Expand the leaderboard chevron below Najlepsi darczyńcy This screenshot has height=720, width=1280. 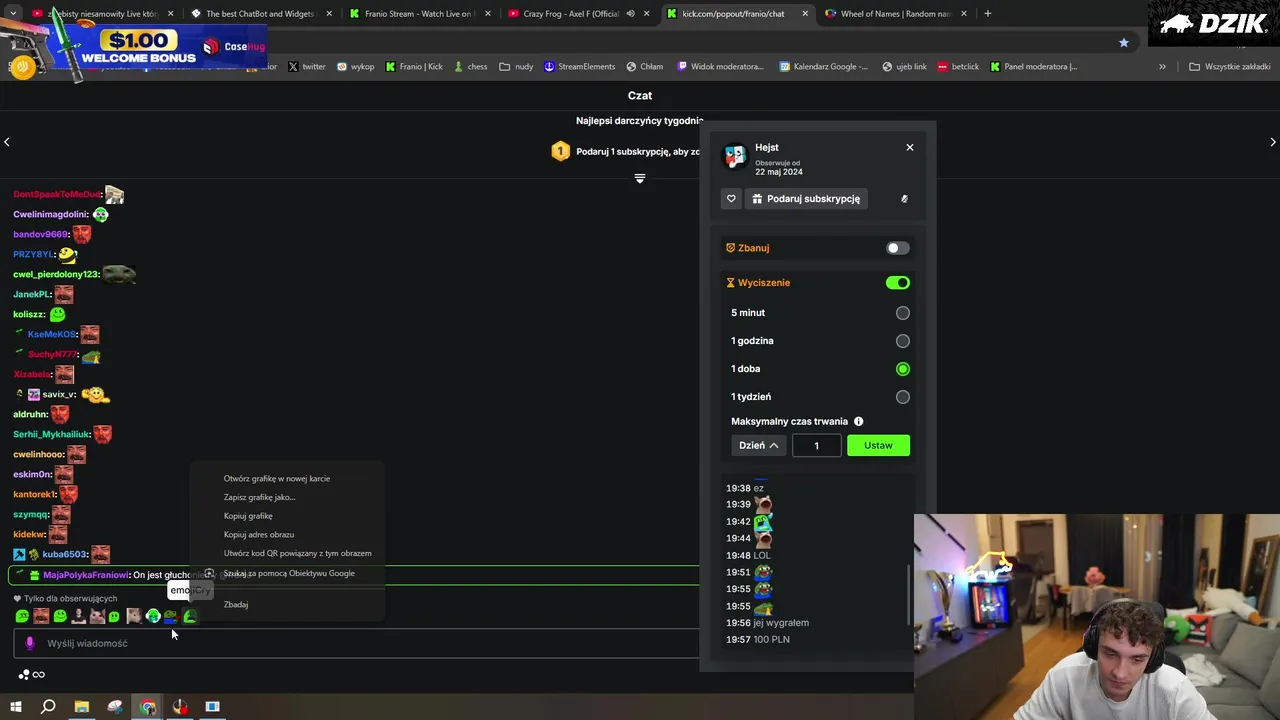pyautogui.click(x=640, y=179)
